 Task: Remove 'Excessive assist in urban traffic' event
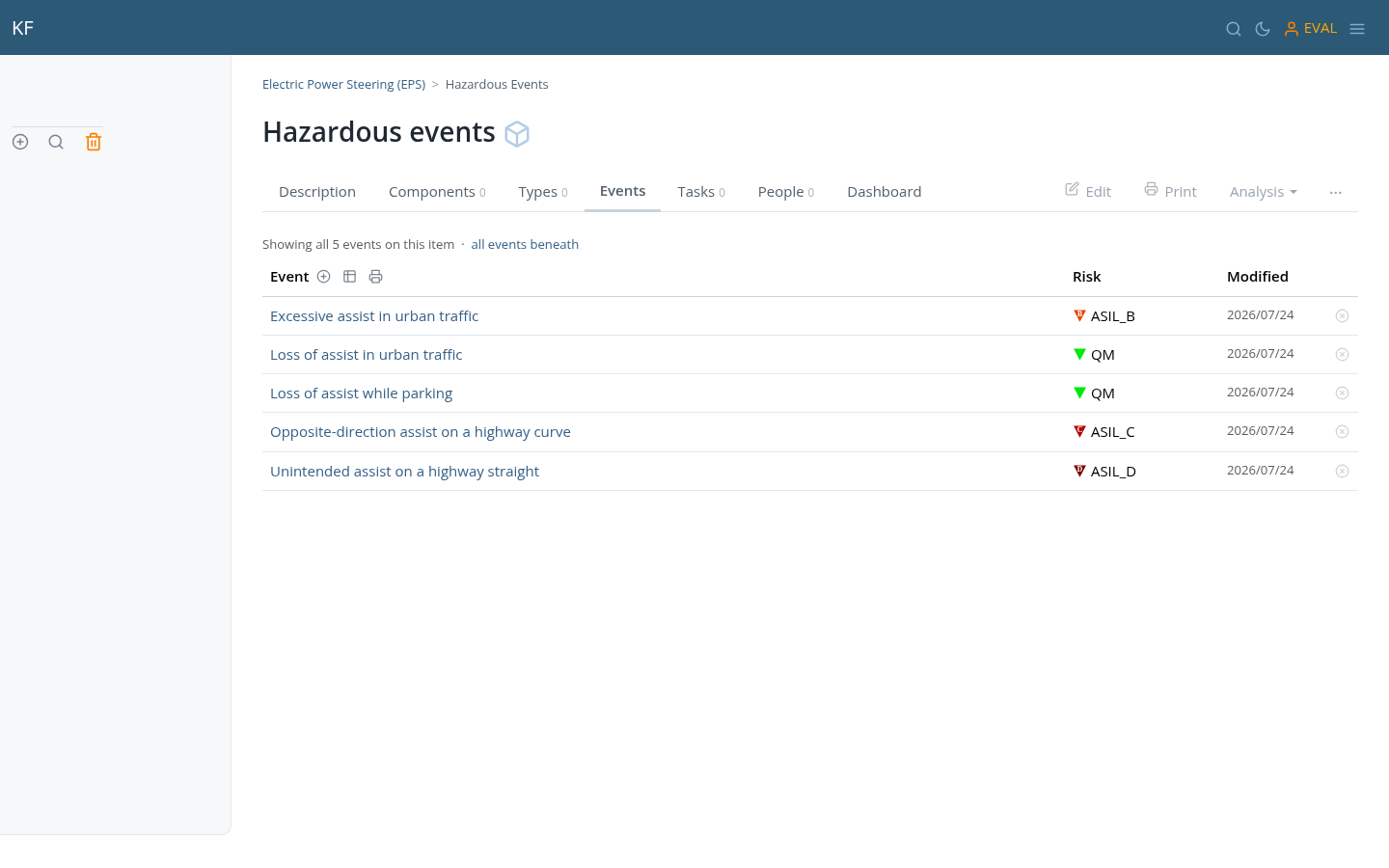tap(1342, 315)
